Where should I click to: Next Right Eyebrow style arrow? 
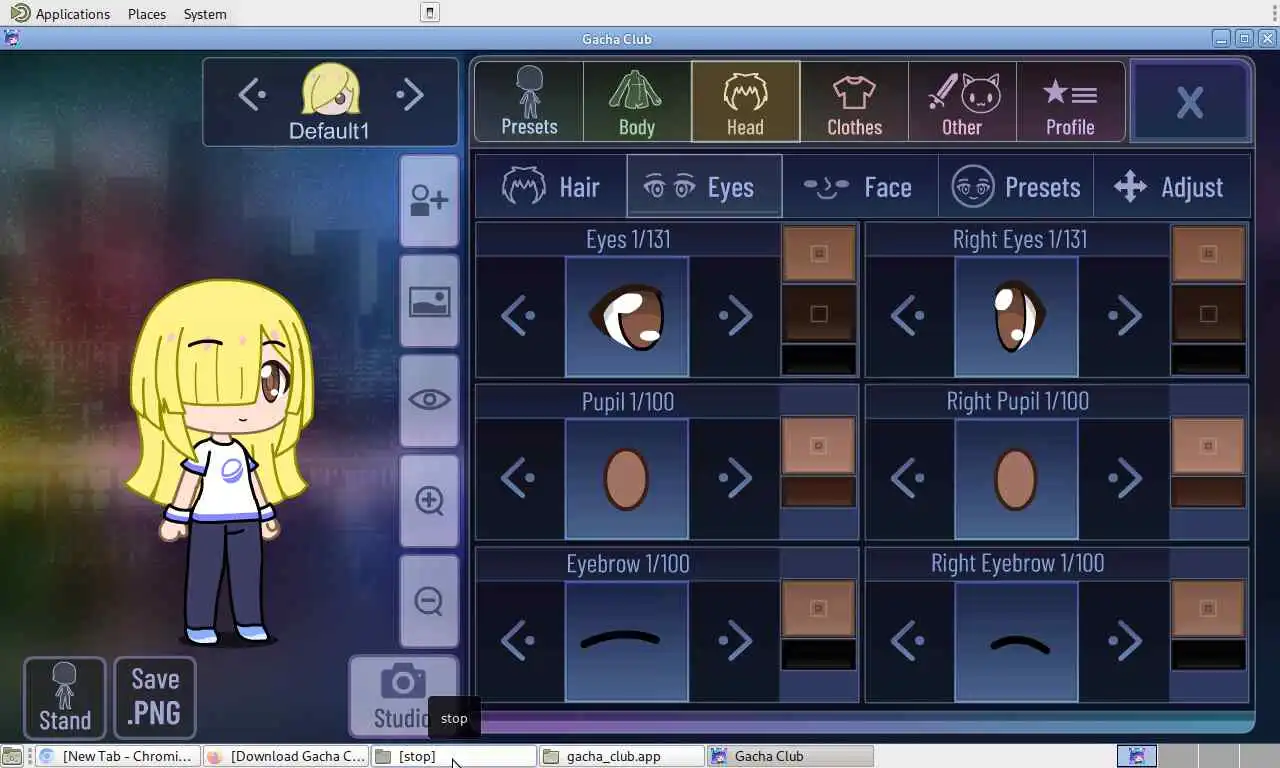tap(1124, 640)
